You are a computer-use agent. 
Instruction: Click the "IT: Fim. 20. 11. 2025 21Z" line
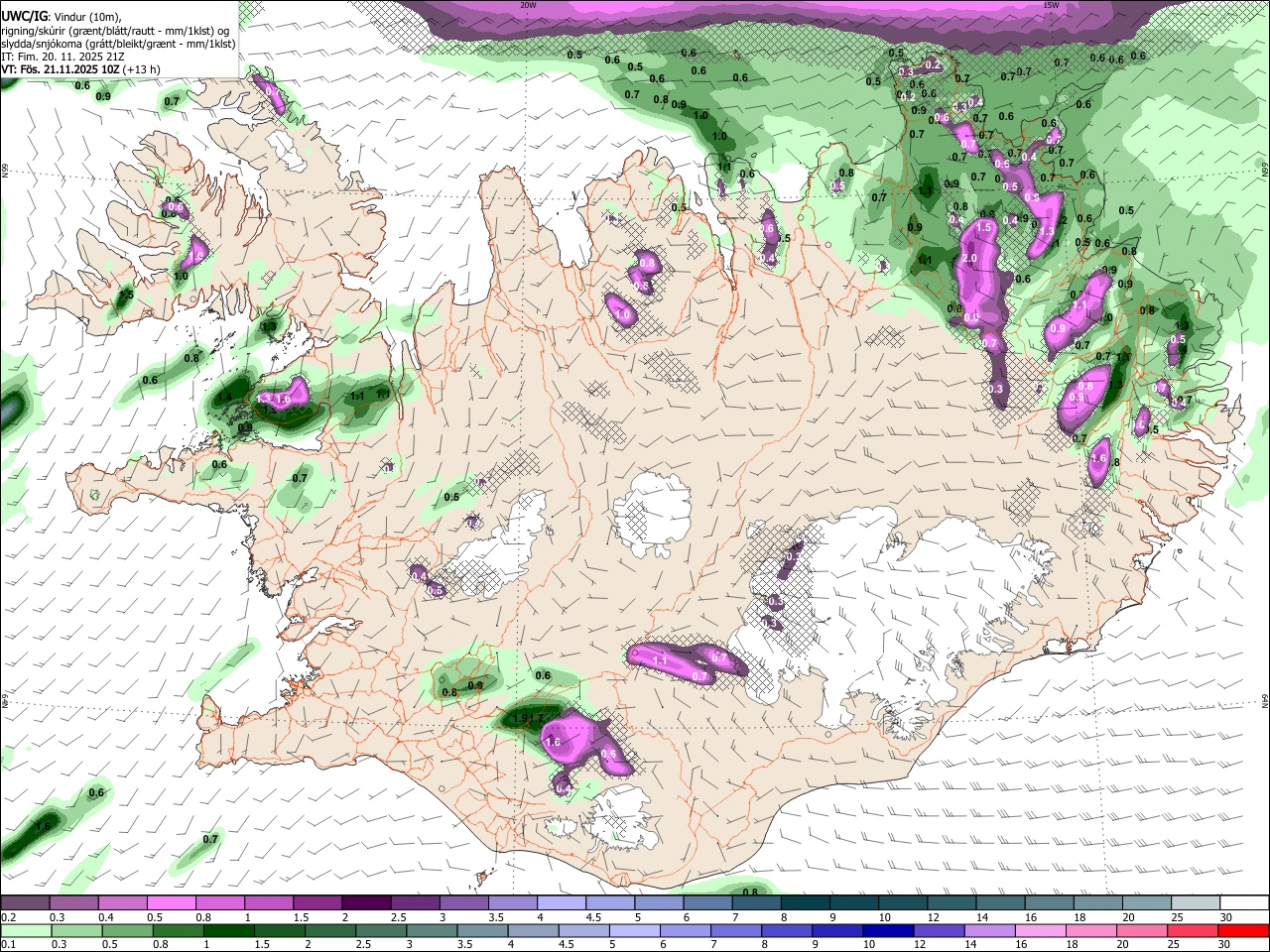pyautogui.click(x=63, y=57)
